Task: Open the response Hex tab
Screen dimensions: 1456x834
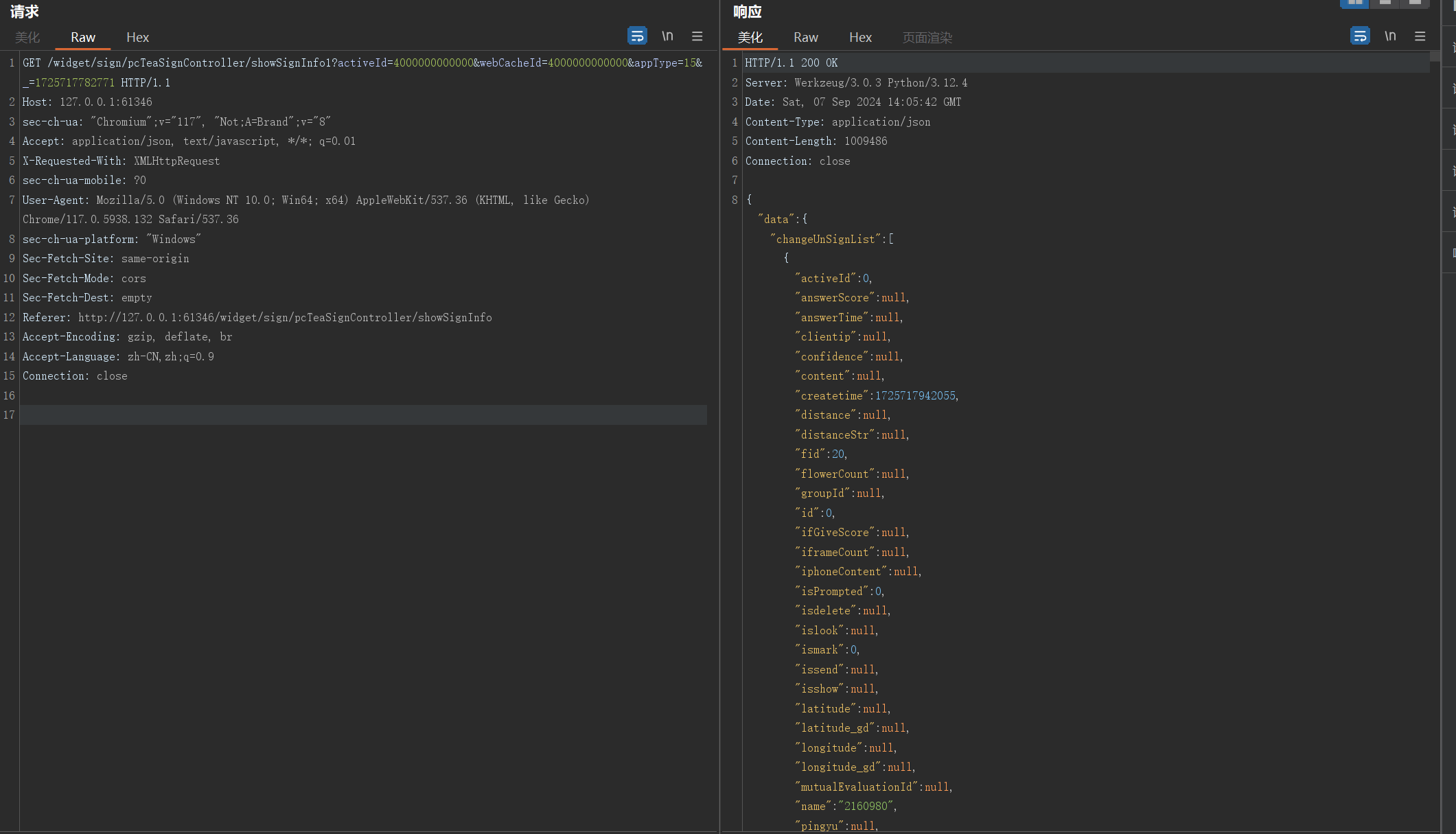Action: pos(859,37)
